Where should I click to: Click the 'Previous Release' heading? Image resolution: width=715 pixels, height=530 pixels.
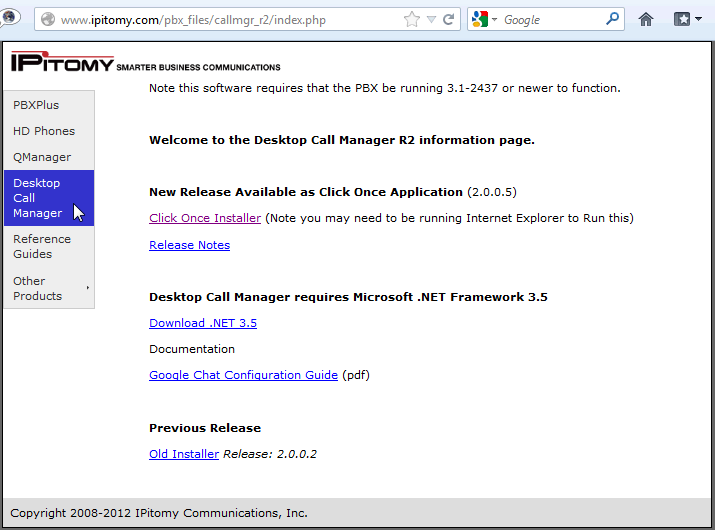(x=205, y=428)
